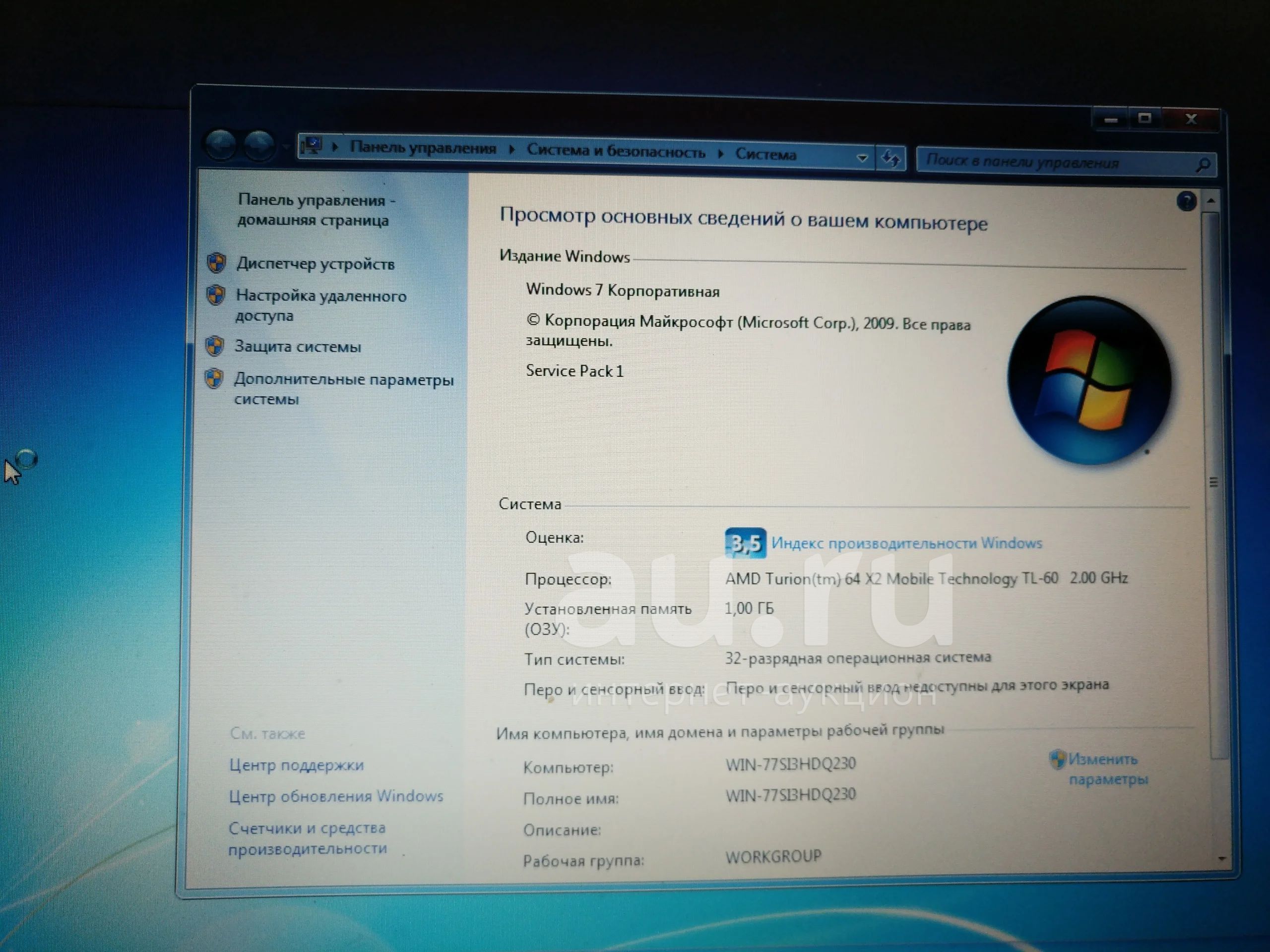The width and height of the screenshot is (1270, 952).
Task: Open Центр обновления Windows link
Action: pyautogui.click(x=336, y=796)
